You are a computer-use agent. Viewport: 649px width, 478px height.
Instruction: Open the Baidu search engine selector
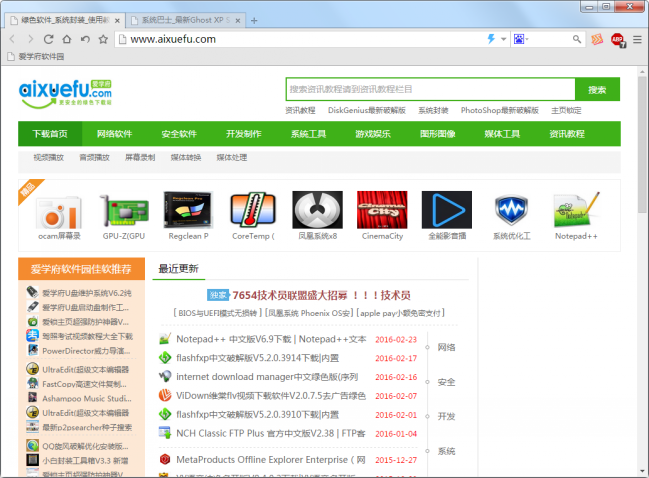pyautogui.click(x=521, y=39)
